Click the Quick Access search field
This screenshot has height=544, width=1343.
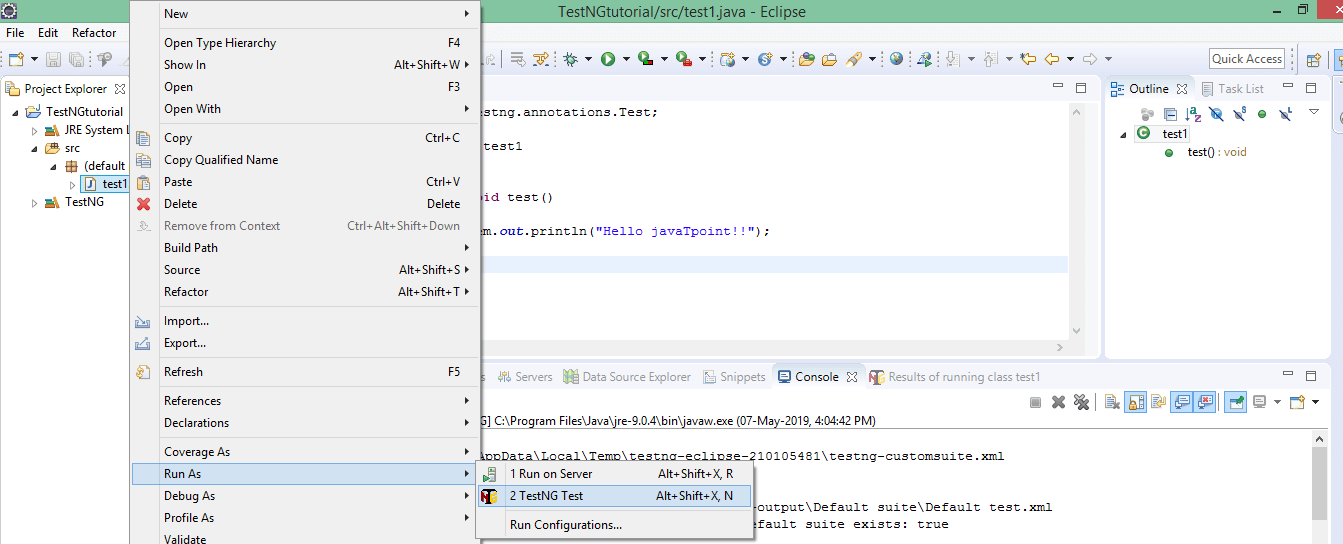1247,59
